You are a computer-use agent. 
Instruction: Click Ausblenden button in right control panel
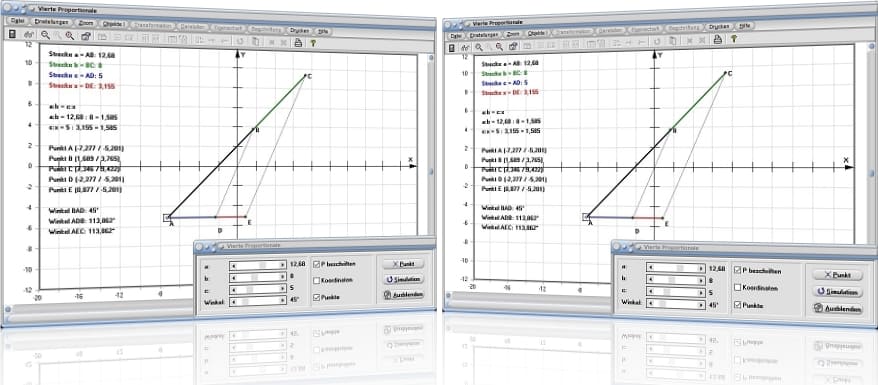pyautogui.click(x=837, y=309)
